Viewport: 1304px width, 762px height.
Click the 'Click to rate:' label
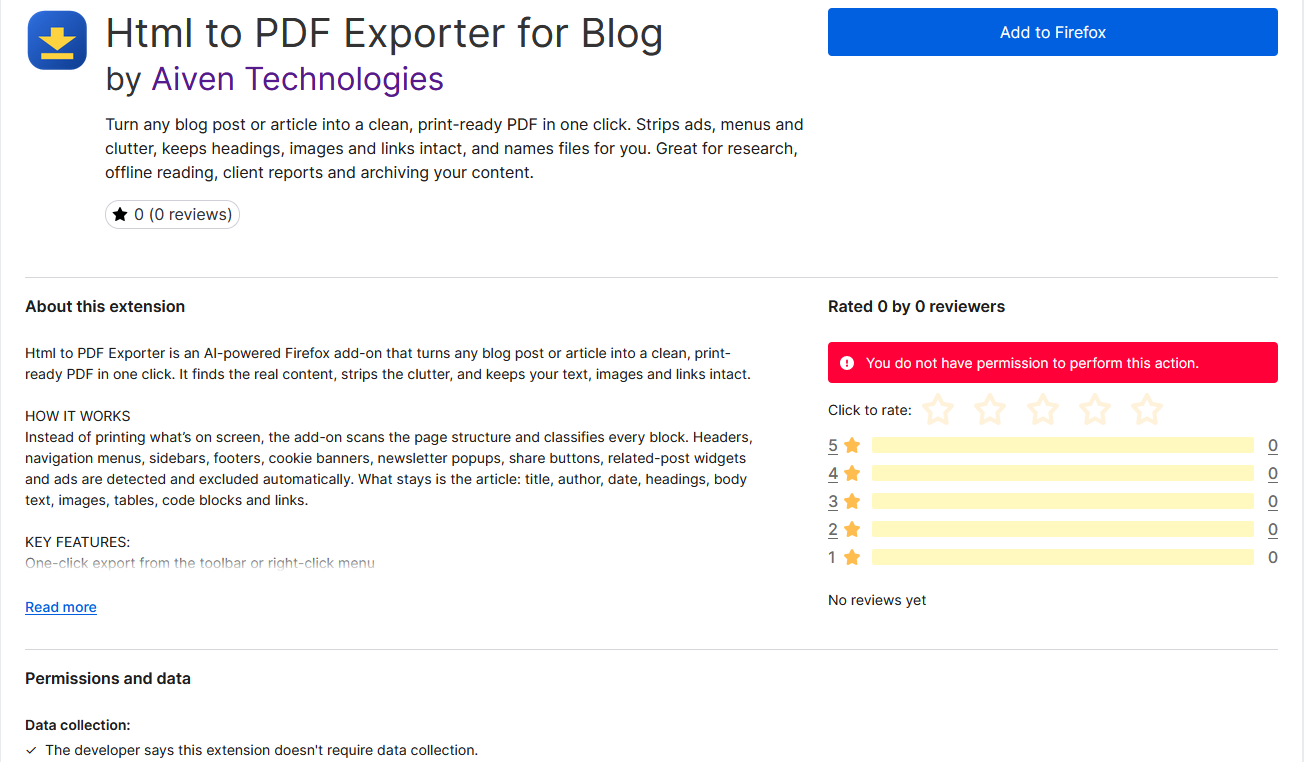pos(870,410)
